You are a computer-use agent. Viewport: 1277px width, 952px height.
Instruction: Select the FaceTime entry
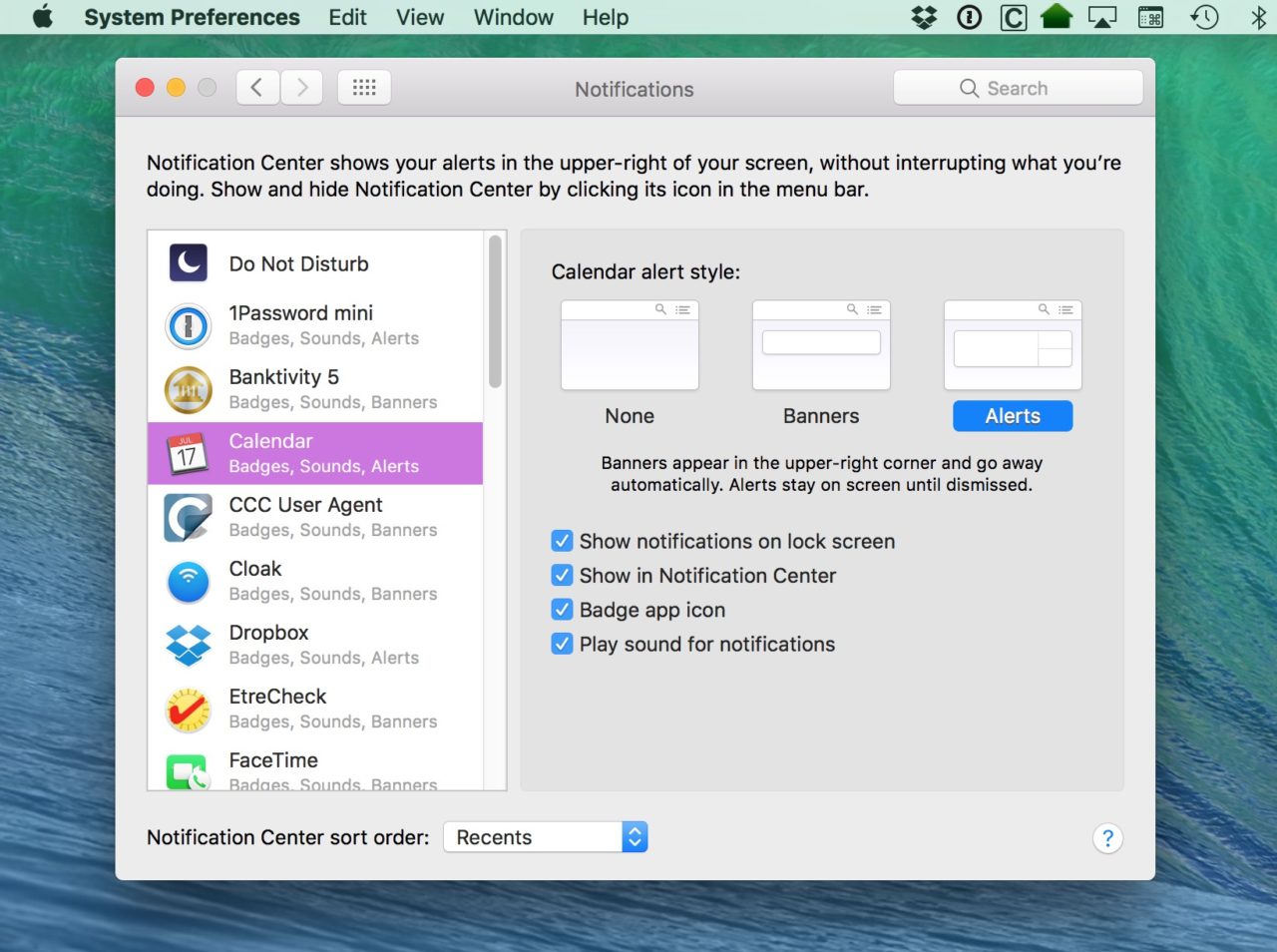315,767
